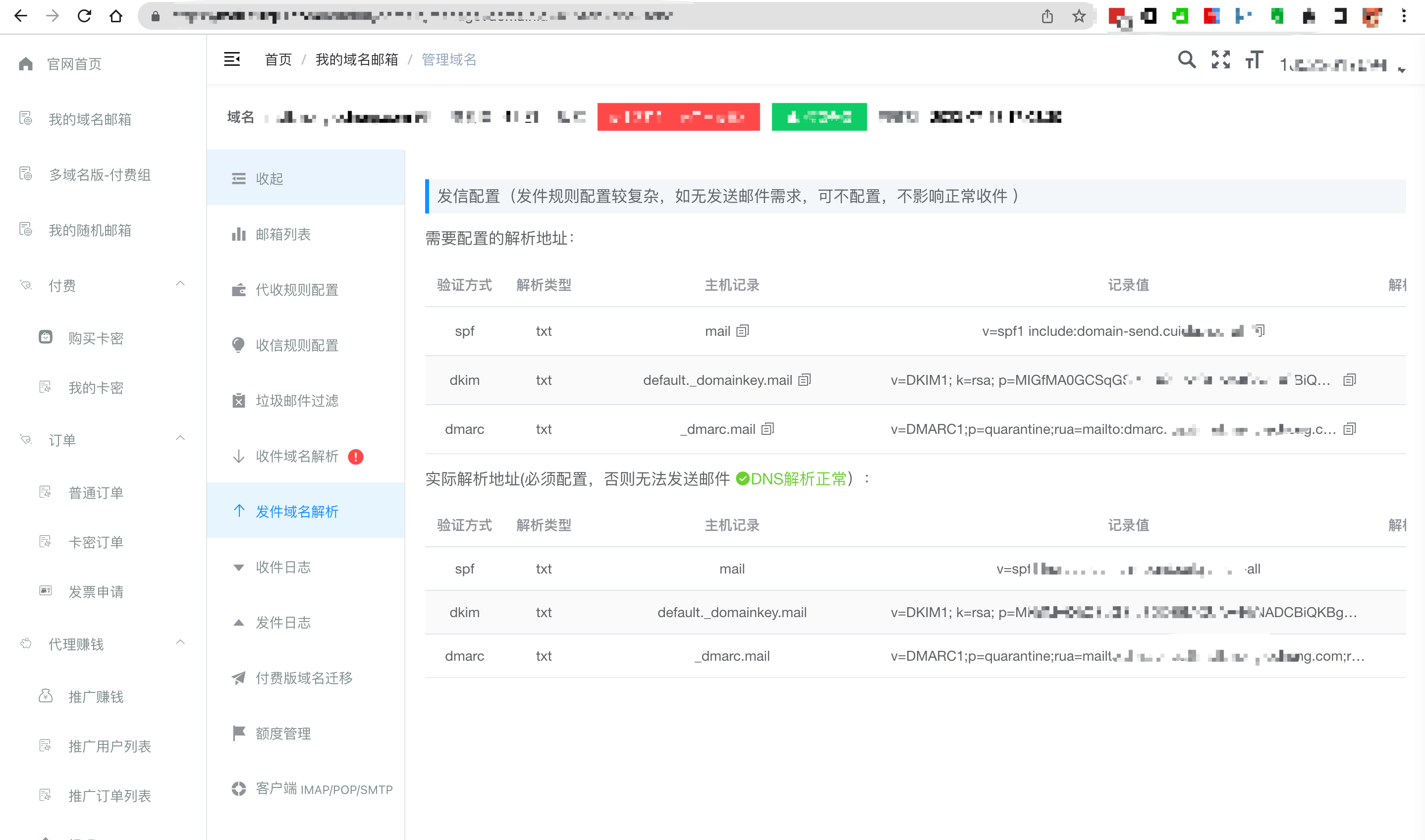The height and width of the screenshot is (840, 1425).
Task: Copy the spf host record 'mail'
Action: click(743, 330)
